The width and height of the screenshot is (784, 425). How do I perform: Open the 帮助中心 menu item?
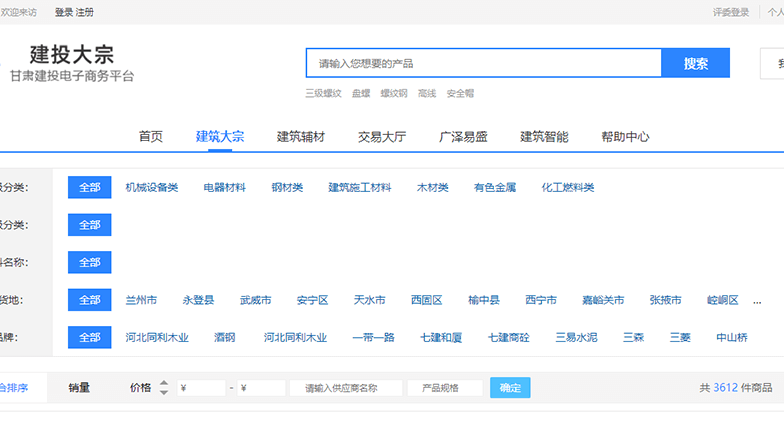[x=625, y=137]
